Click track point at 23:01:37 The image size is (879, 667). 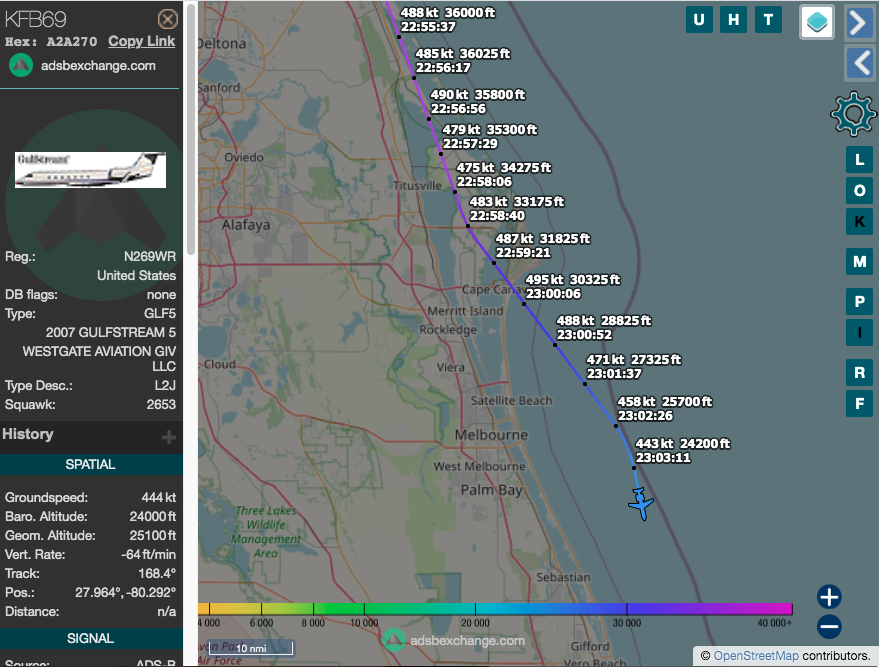[585, 384]
